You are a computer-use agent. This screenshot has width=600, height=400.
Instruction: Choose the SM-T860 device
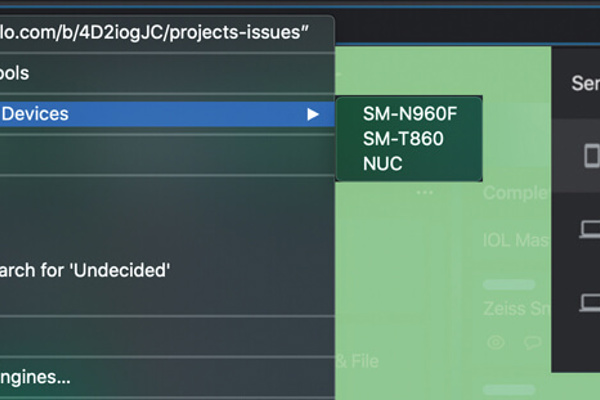click(x=403, y=139)
